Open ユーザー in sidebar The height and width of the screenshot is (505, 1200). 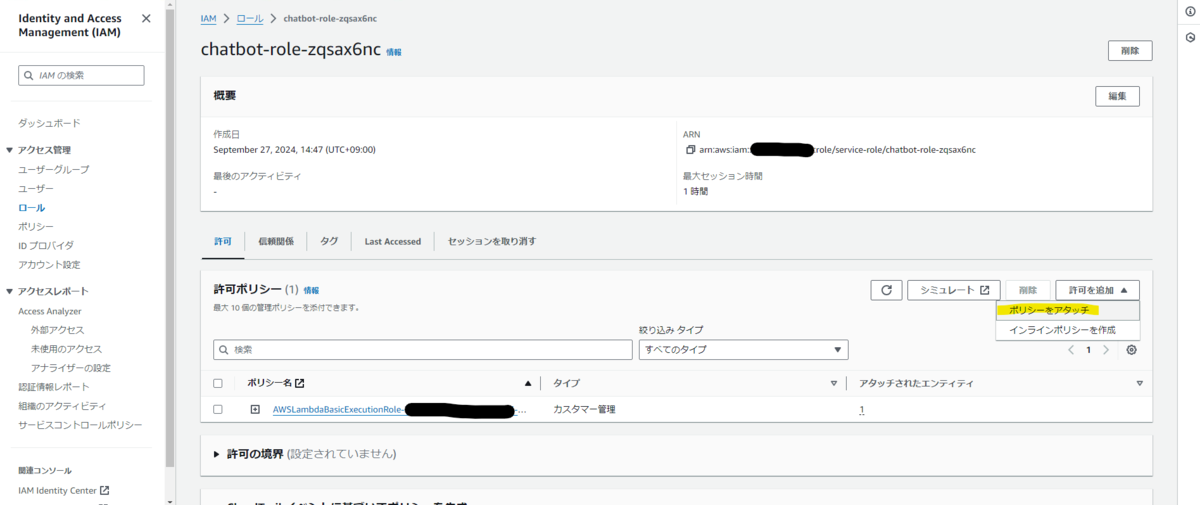pos(36,188)
